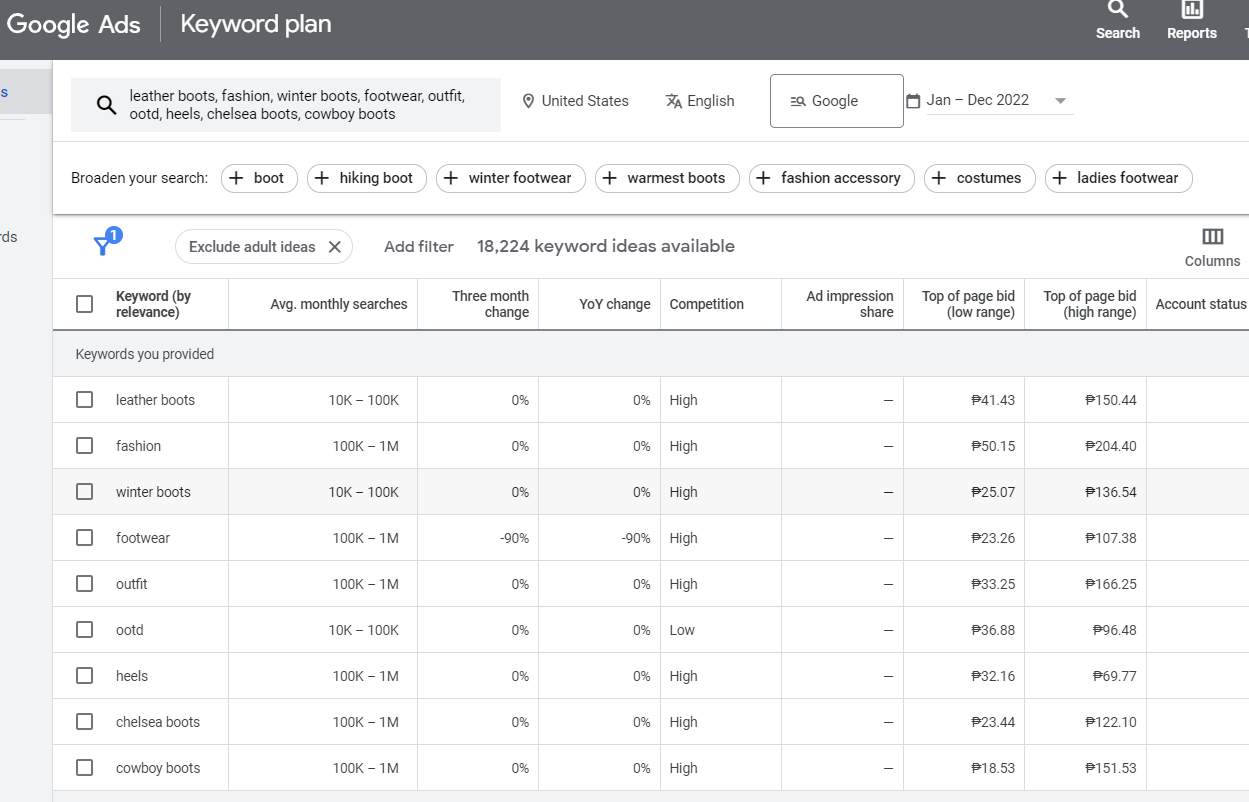Open the Reports icon in header
Image resolution: width=1249 pixels, height=802 pixels.
pos(1191,21)
